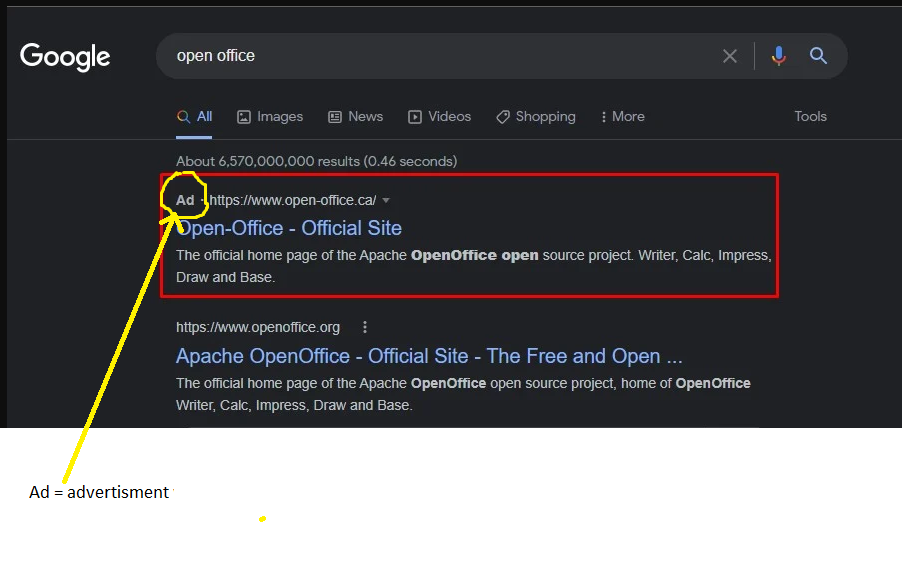Start voice search with microphone icon
This screenshot has width=902, height=570.
click(x=778, y=56)
